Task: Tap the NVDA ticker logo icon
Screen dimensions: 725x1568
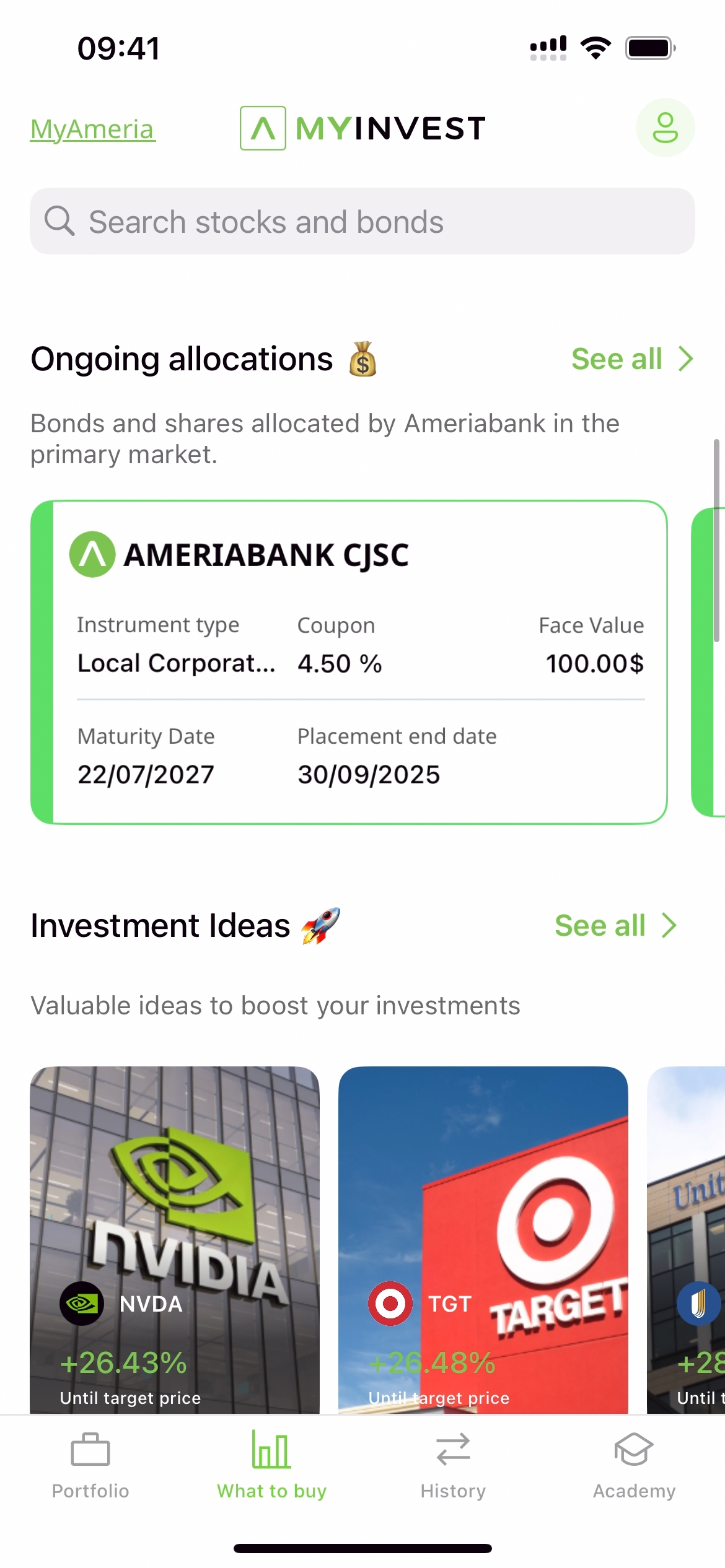Action: tap(82, 1303)
